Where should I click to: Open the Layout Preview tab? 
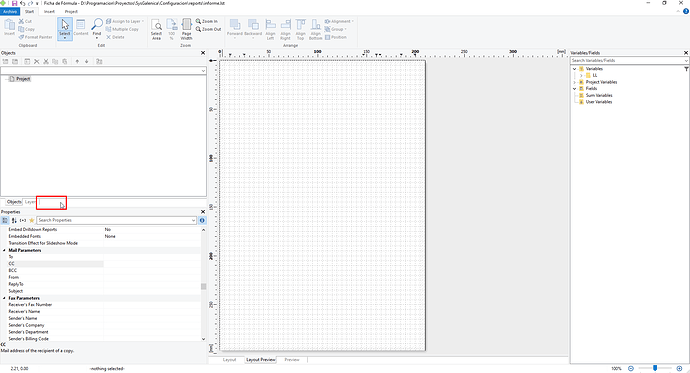click(x=261, y=359)
